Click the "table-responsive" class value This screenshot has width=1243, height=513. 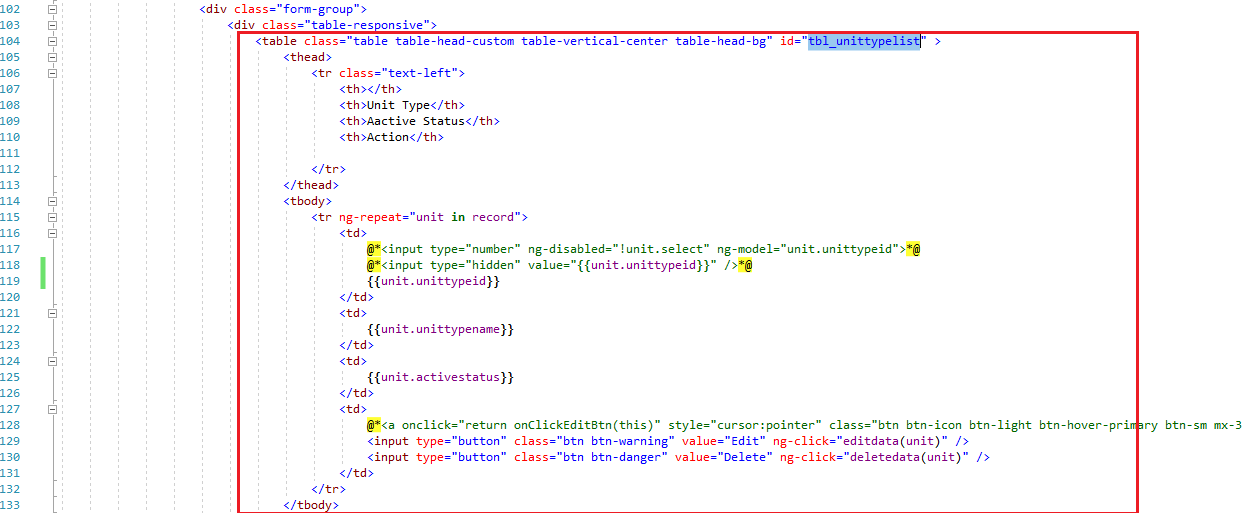pos(367,25)
